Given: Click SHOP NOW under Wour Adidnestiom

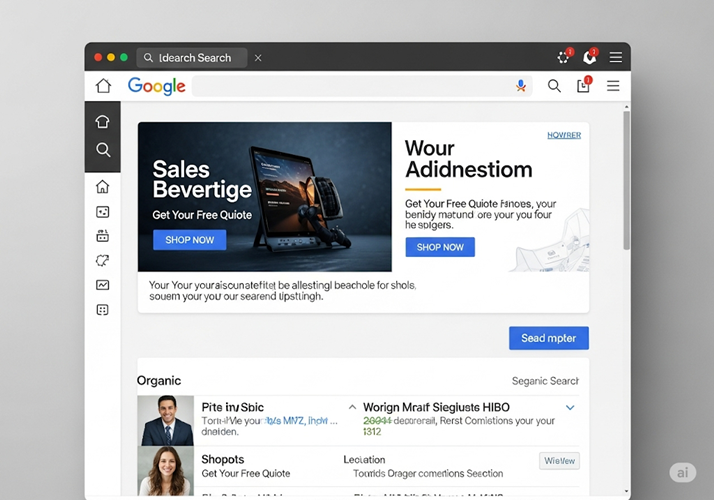Looking at the screenshot, I should pos(440,247).
